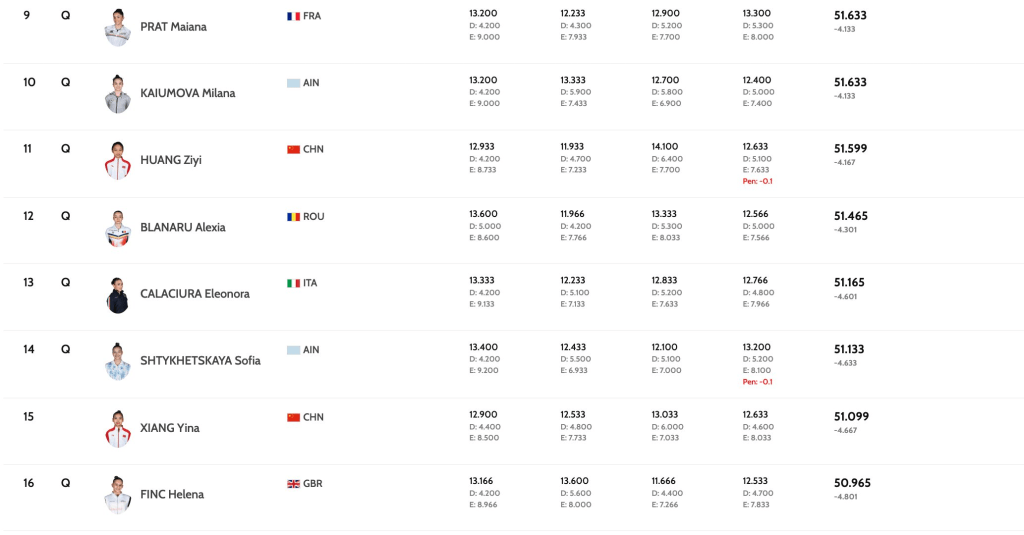Click the red Pen: -0.1 under Huang Ziyi
This screenshot has height=535, width=1024.
(x=757, y=181)
